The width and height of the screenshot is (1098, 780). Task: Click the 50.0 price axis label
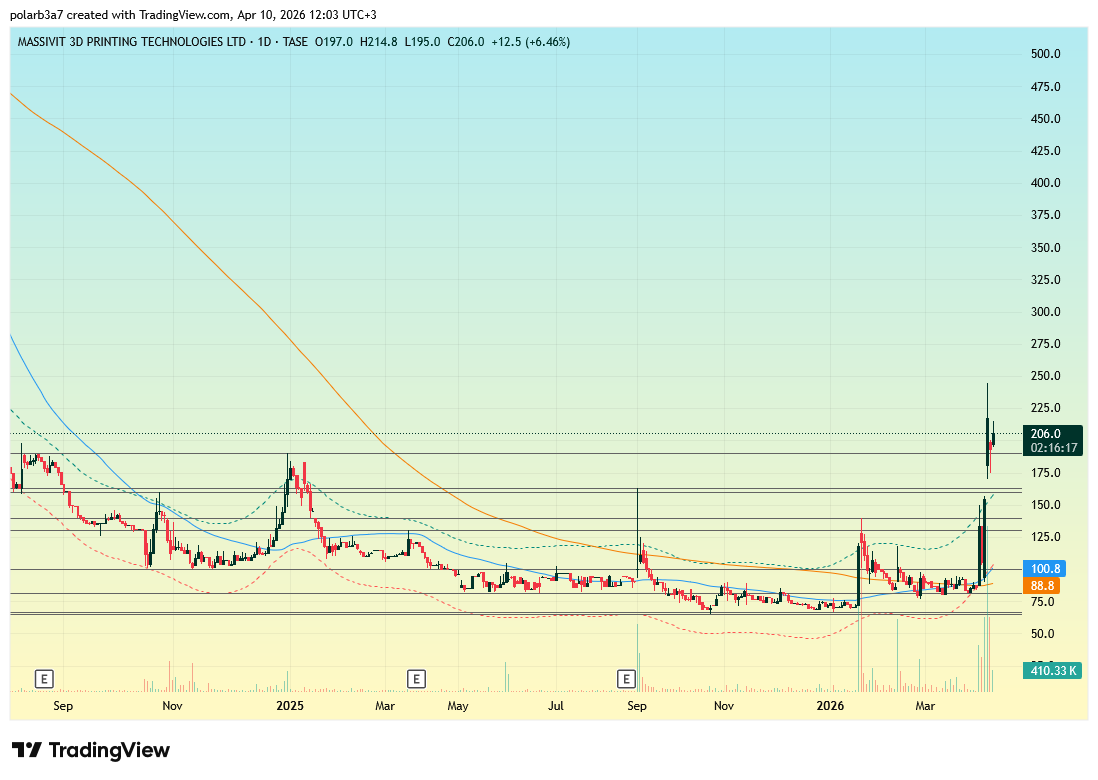(1043, 634)
